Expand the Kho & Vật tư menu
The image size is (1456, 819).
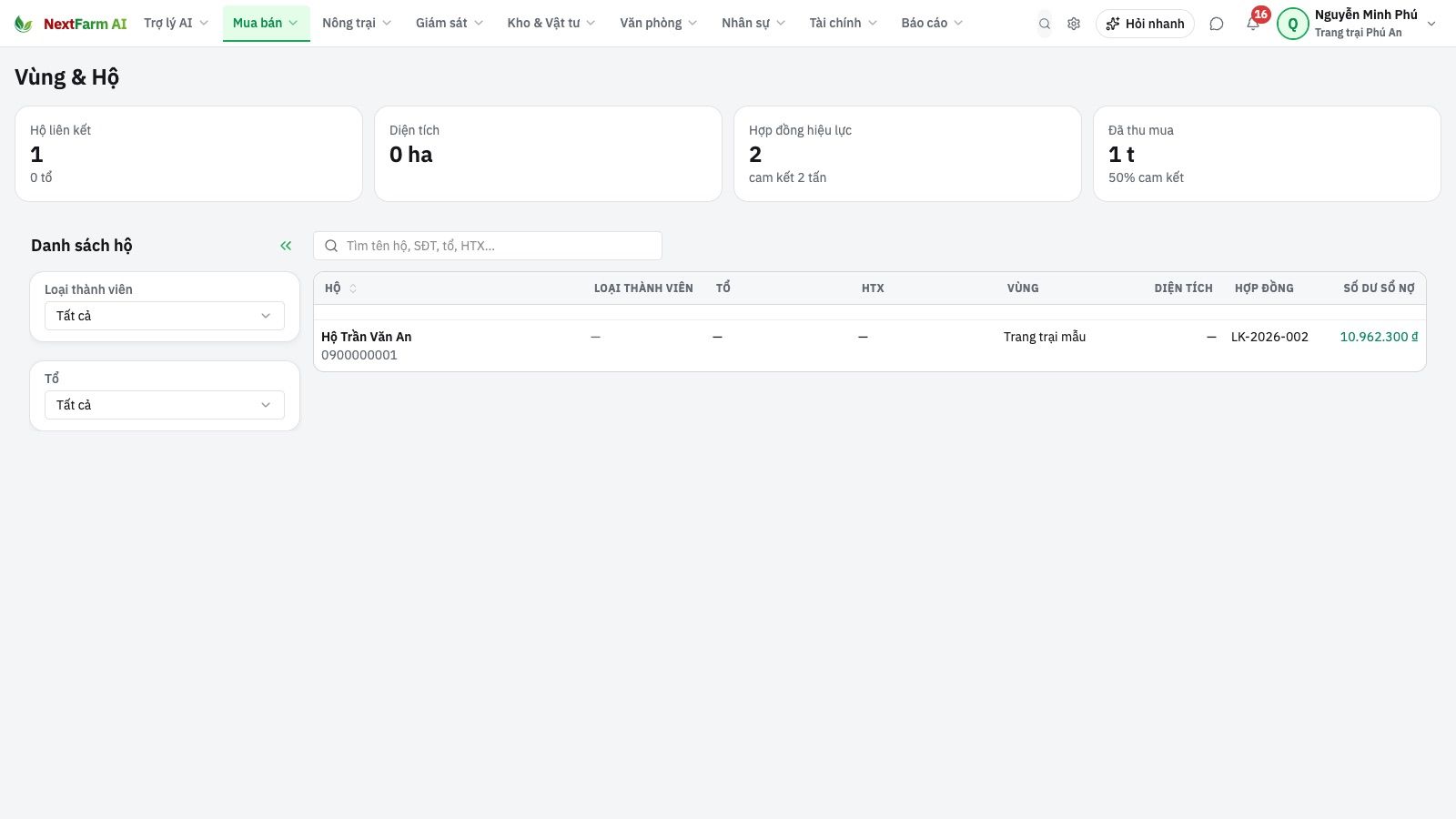551,23
